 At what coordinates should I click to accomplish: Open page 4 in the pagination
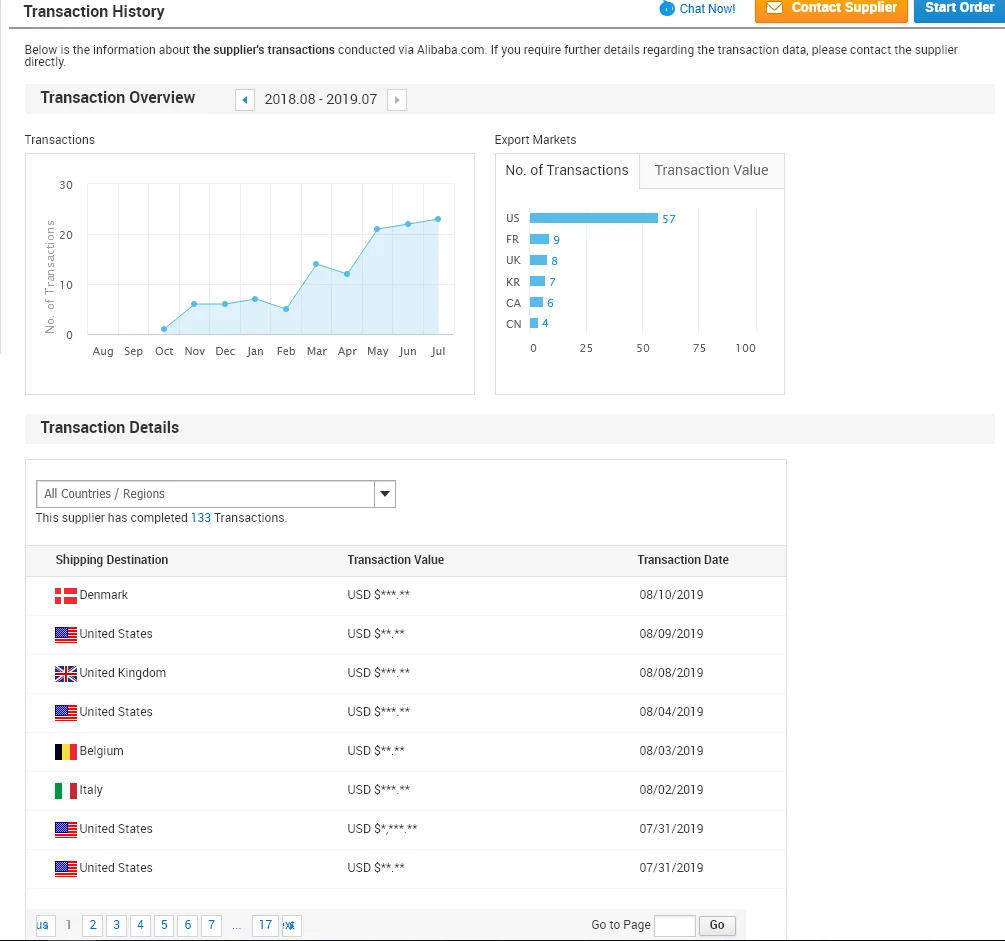point(140,925)
